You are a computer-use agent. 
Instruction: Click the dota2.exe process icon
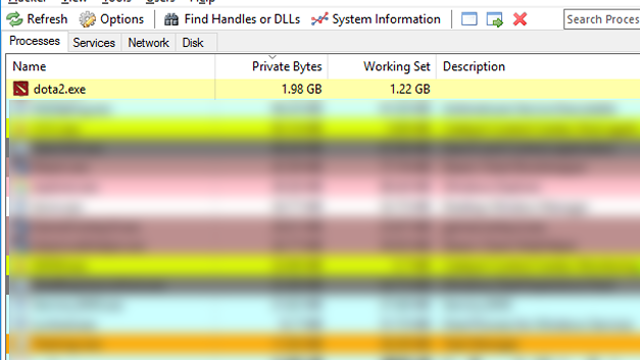20,89
